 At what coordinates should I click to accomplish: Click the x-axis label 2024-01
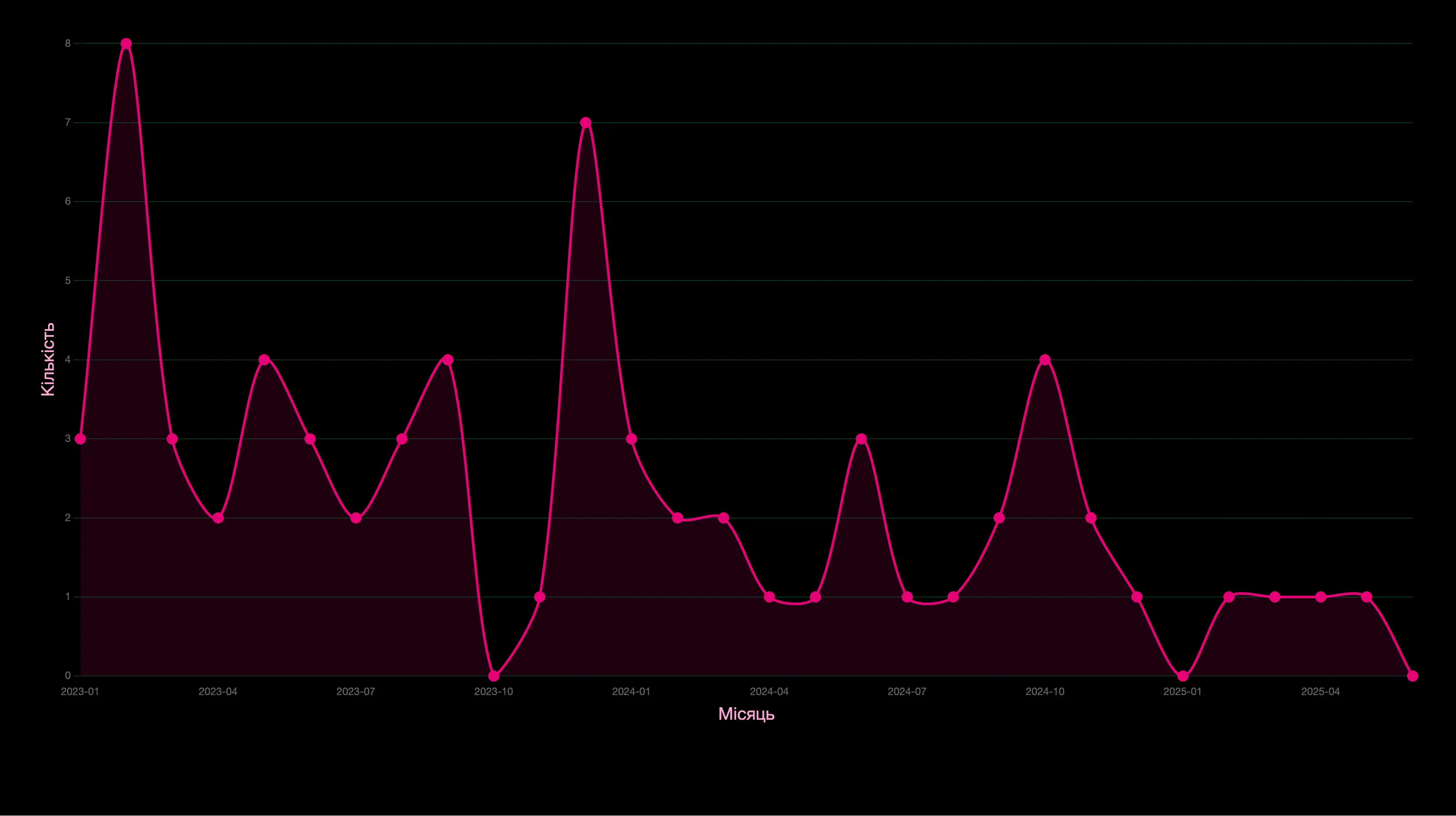(631, 692)
